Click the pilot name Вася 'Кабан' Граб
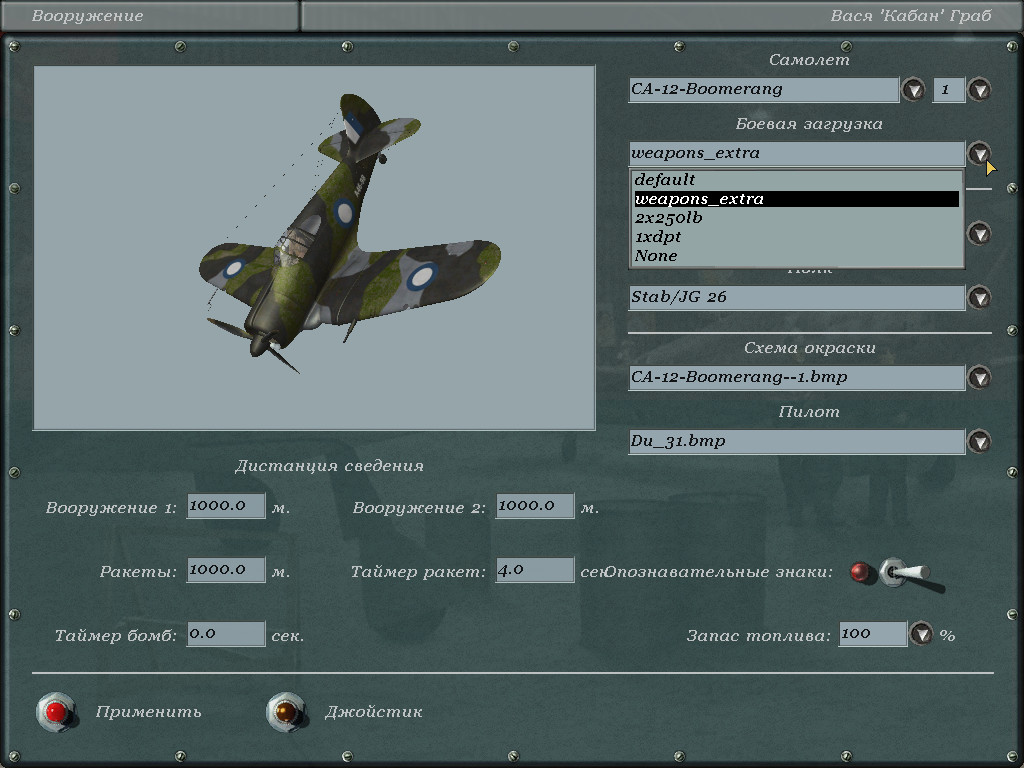This screenshot has width=1024, height=768. (911, 16)
